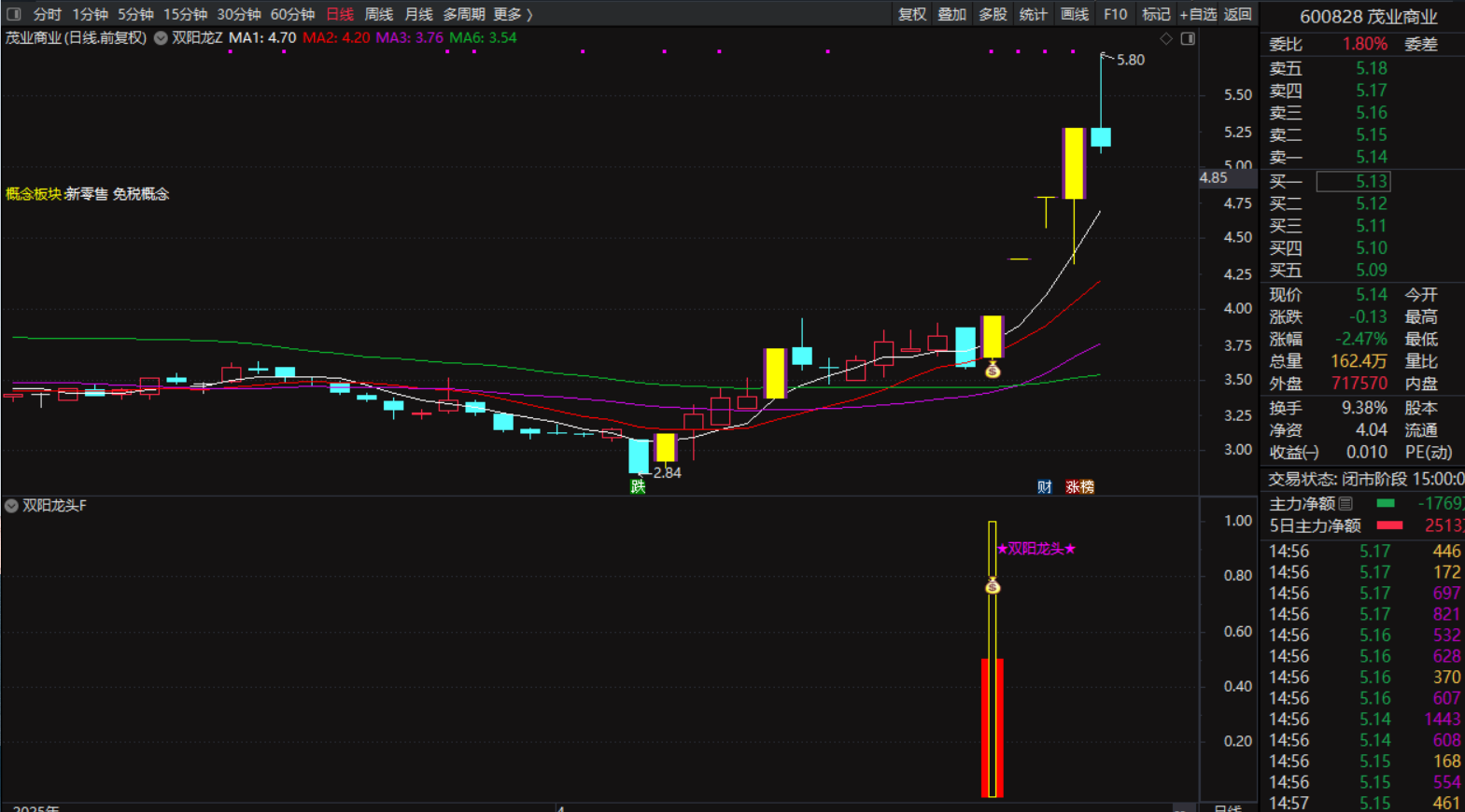Expand the 双阳龙Z indicator dropdown

point(161,38)
